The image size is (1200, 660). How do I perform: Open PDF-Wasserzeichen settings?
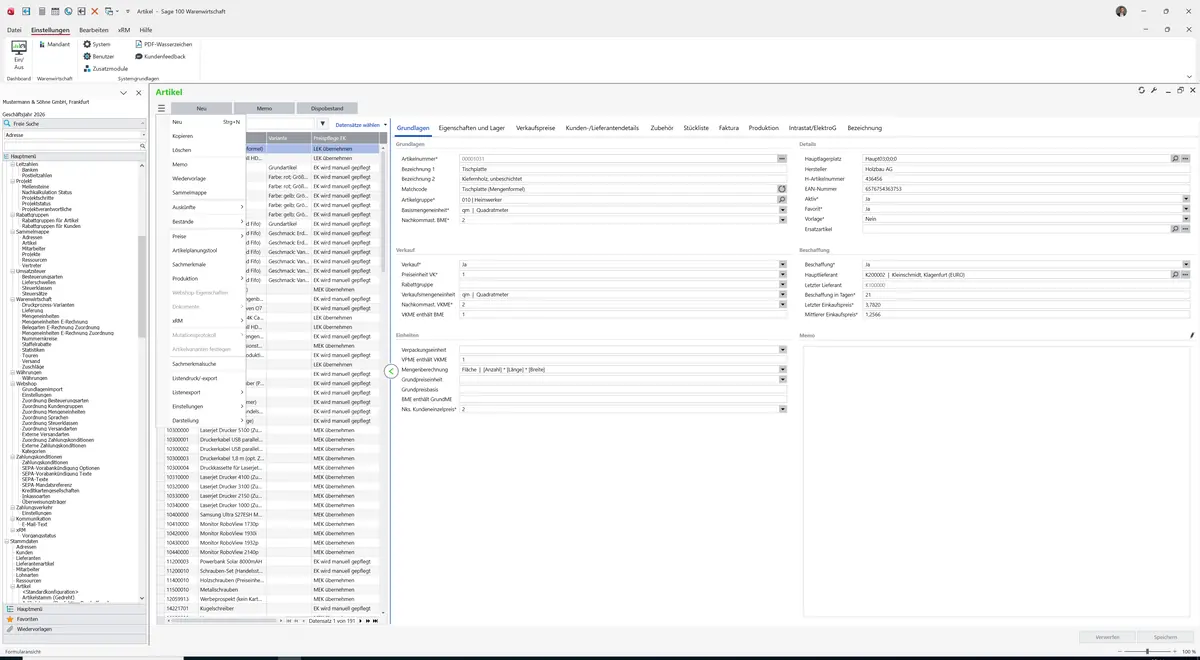tap(163, 44)
